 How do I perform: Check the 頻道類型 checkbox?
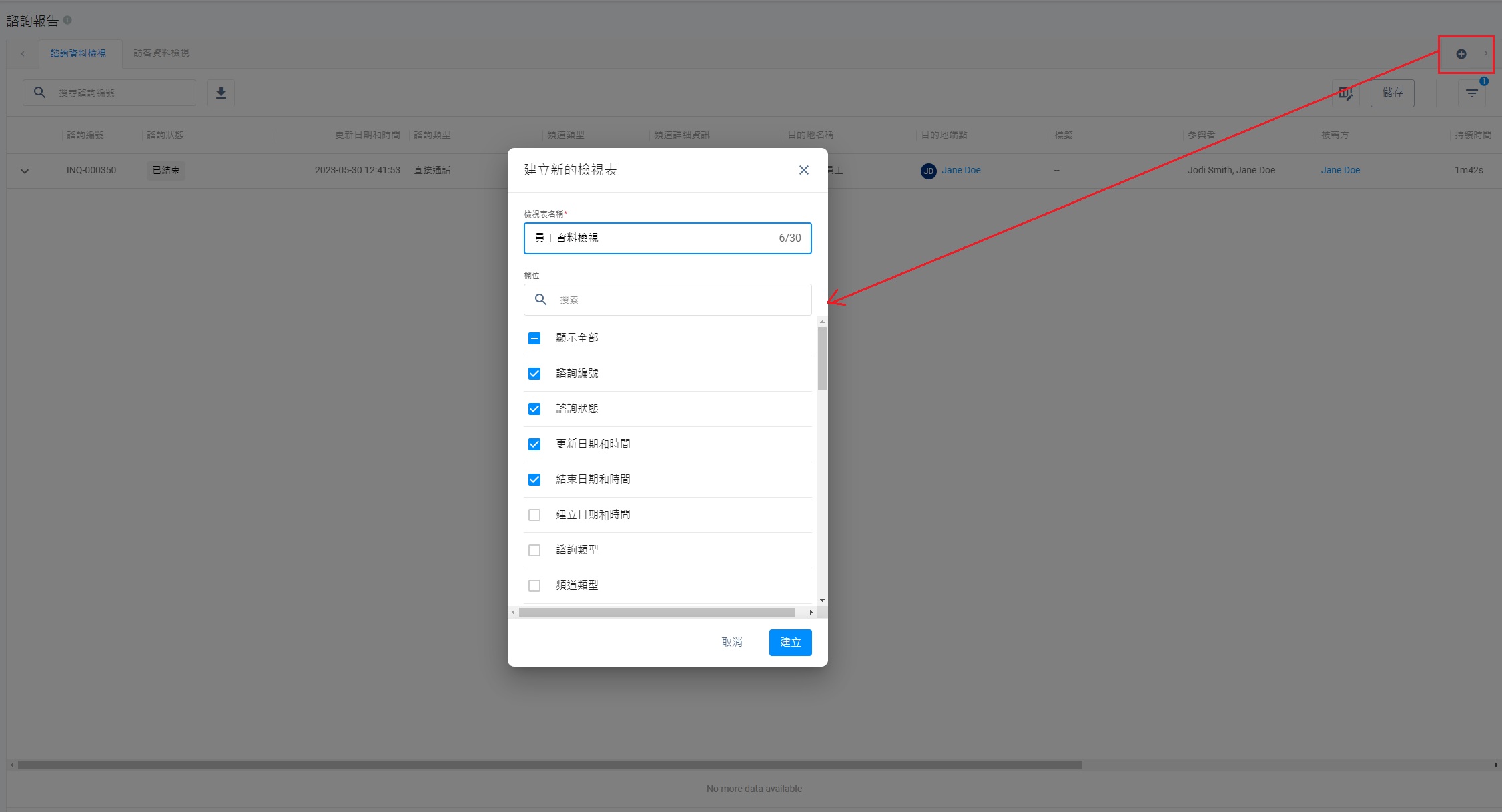(x=534, y=586)
